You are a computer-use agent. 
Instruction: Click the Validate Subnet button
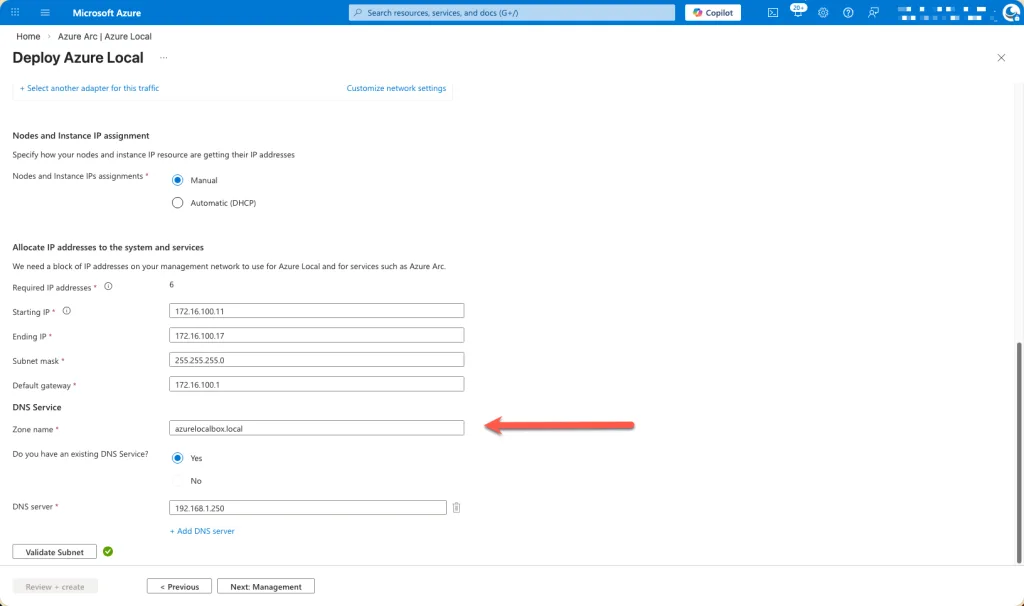point(54,552)
